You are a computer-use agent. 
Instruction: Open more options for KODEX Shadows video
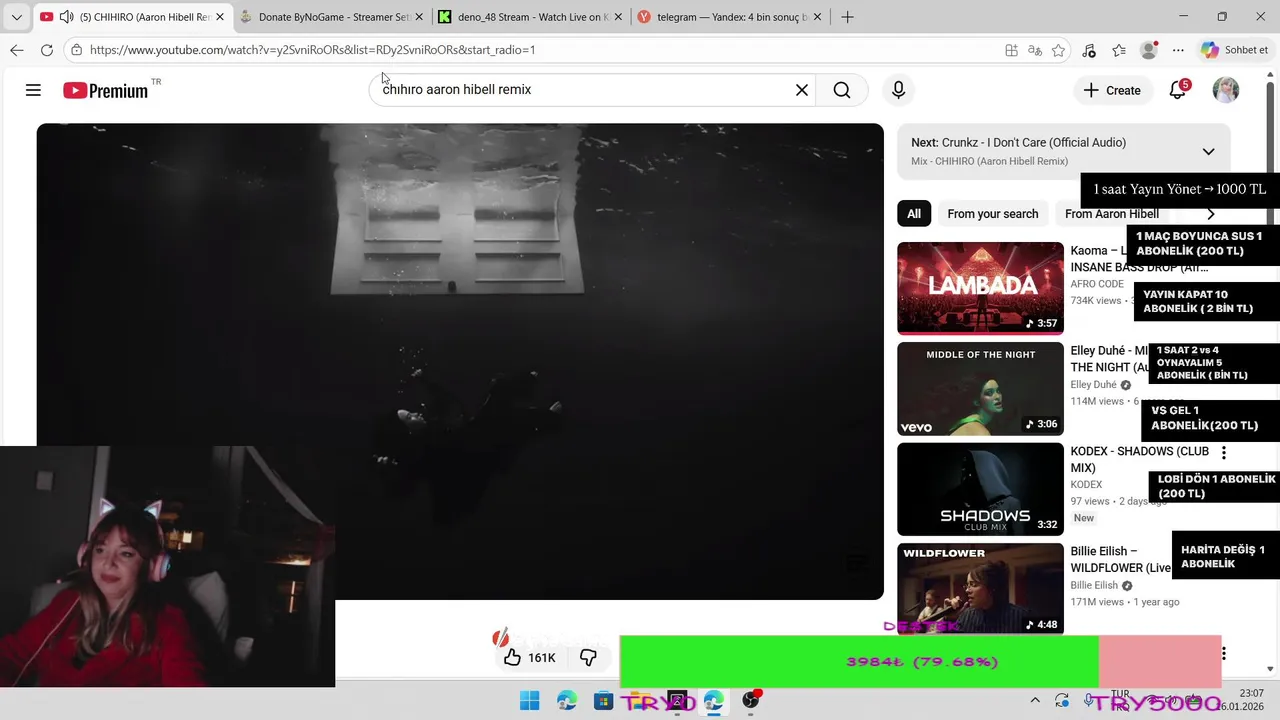(x=1223, y=453)
